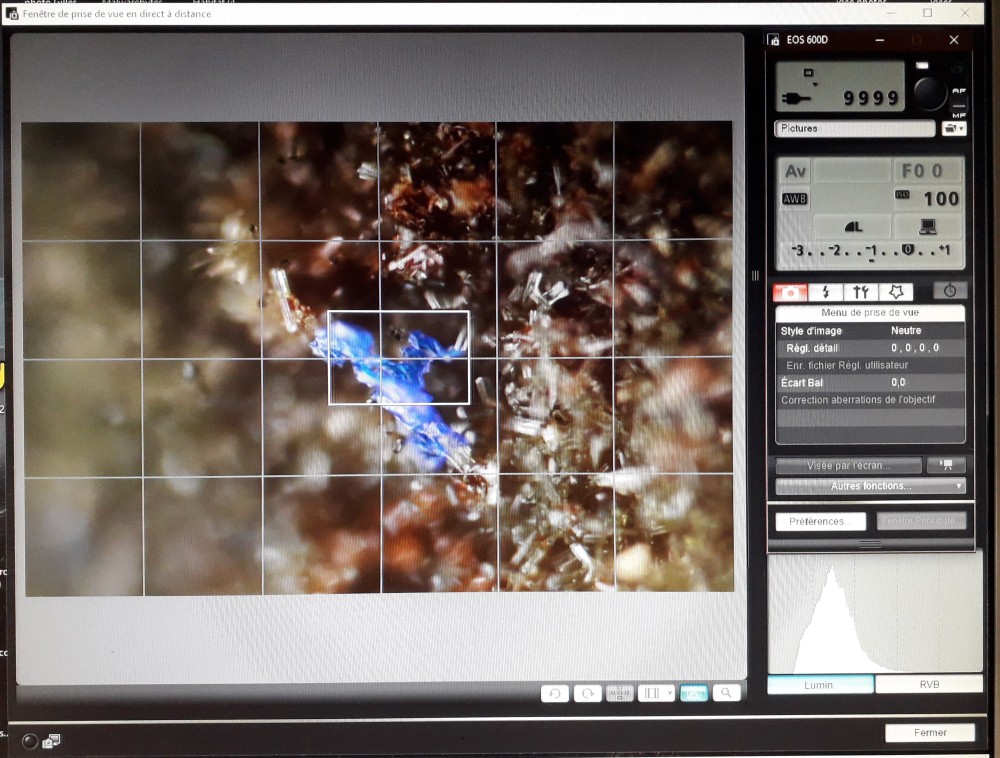Select the red camera shooting menu tab
The width and height of the screenshot is (1000, 758).
791,292
